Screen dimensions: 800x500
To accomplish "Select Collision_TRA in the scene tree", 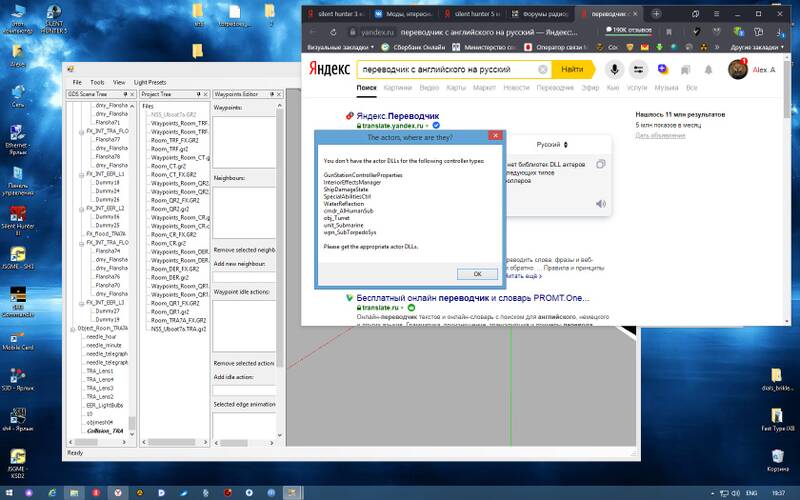I will tap(105, 431).
